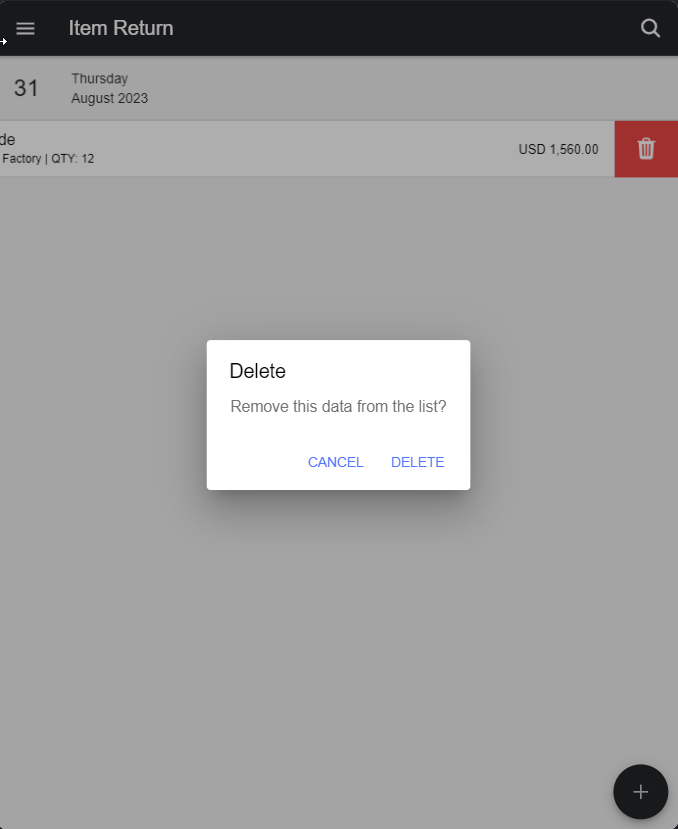Click the "Delete" dialog title

point(257,371)
